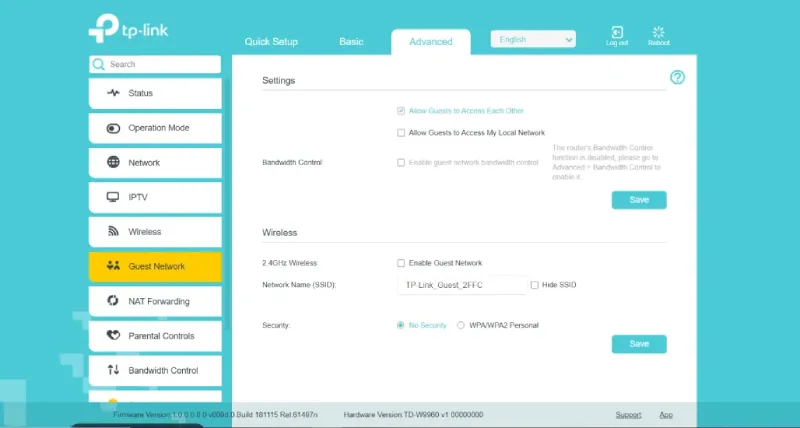Click the Network globe icon
800x428 pixels.
tap(113, 163)
